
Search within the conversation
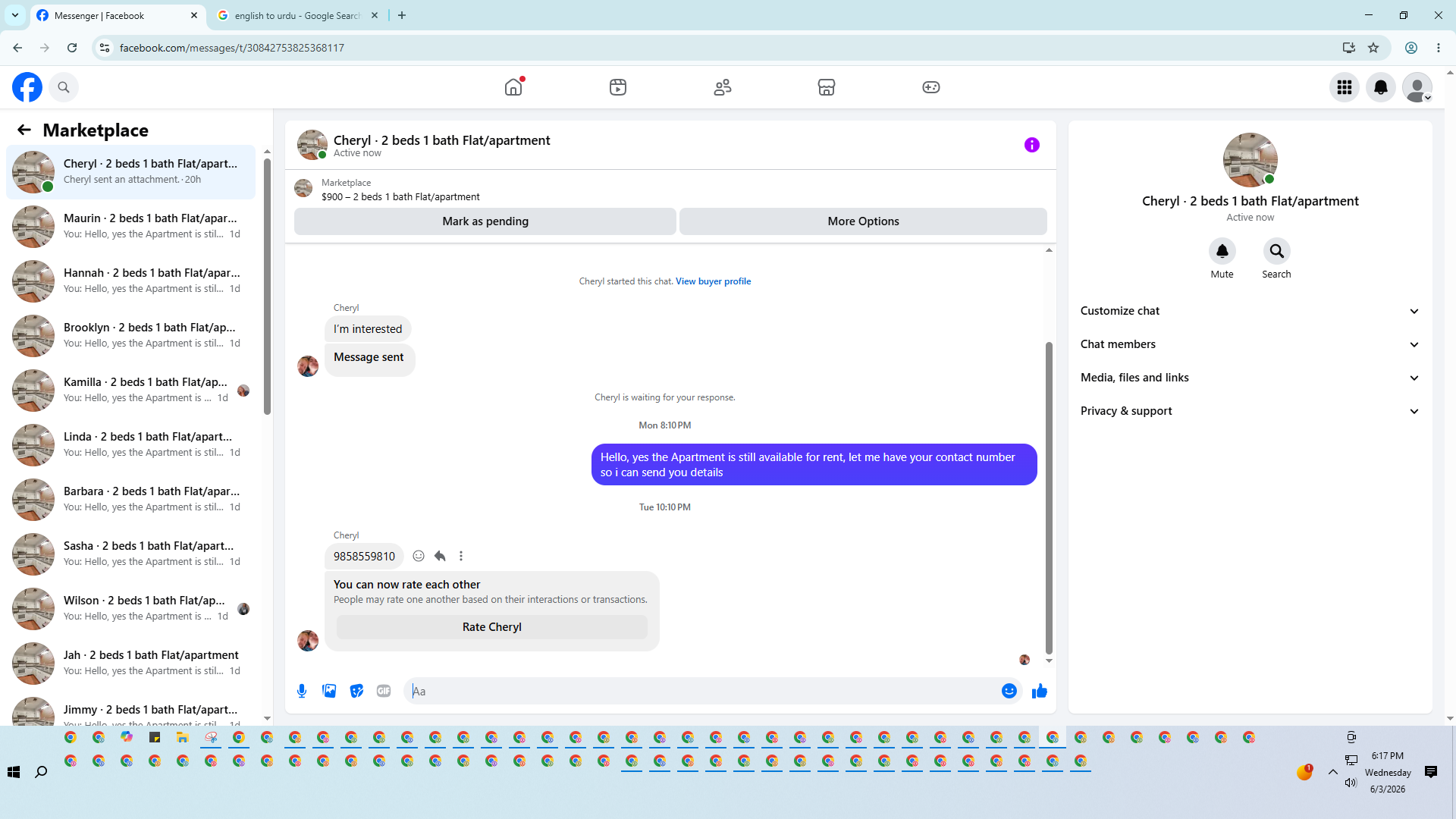pos(1277,251)
